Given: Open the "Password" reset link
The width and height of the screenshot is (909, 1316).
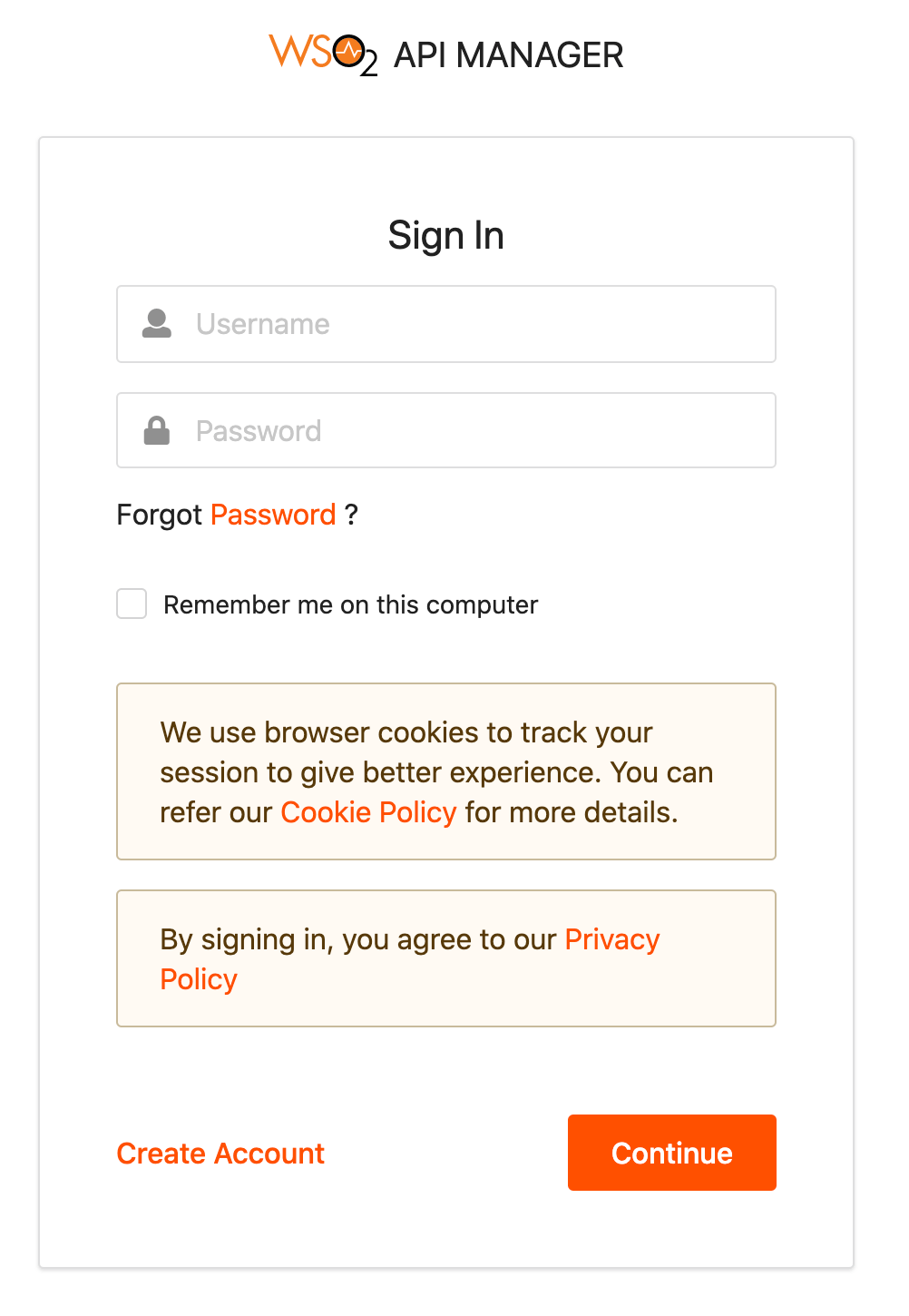Looking at the screenshot, I should pyautogui.click(x=272, y=515).
